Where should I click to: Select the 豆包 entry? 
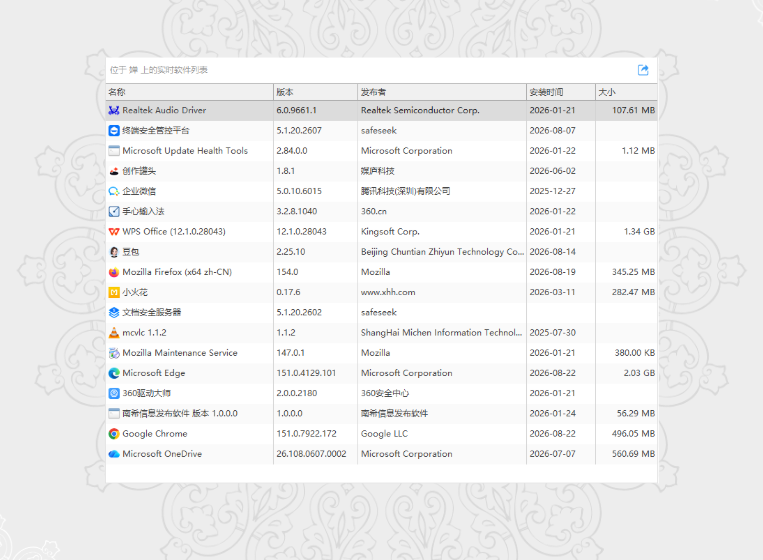[x=130, y=252]
